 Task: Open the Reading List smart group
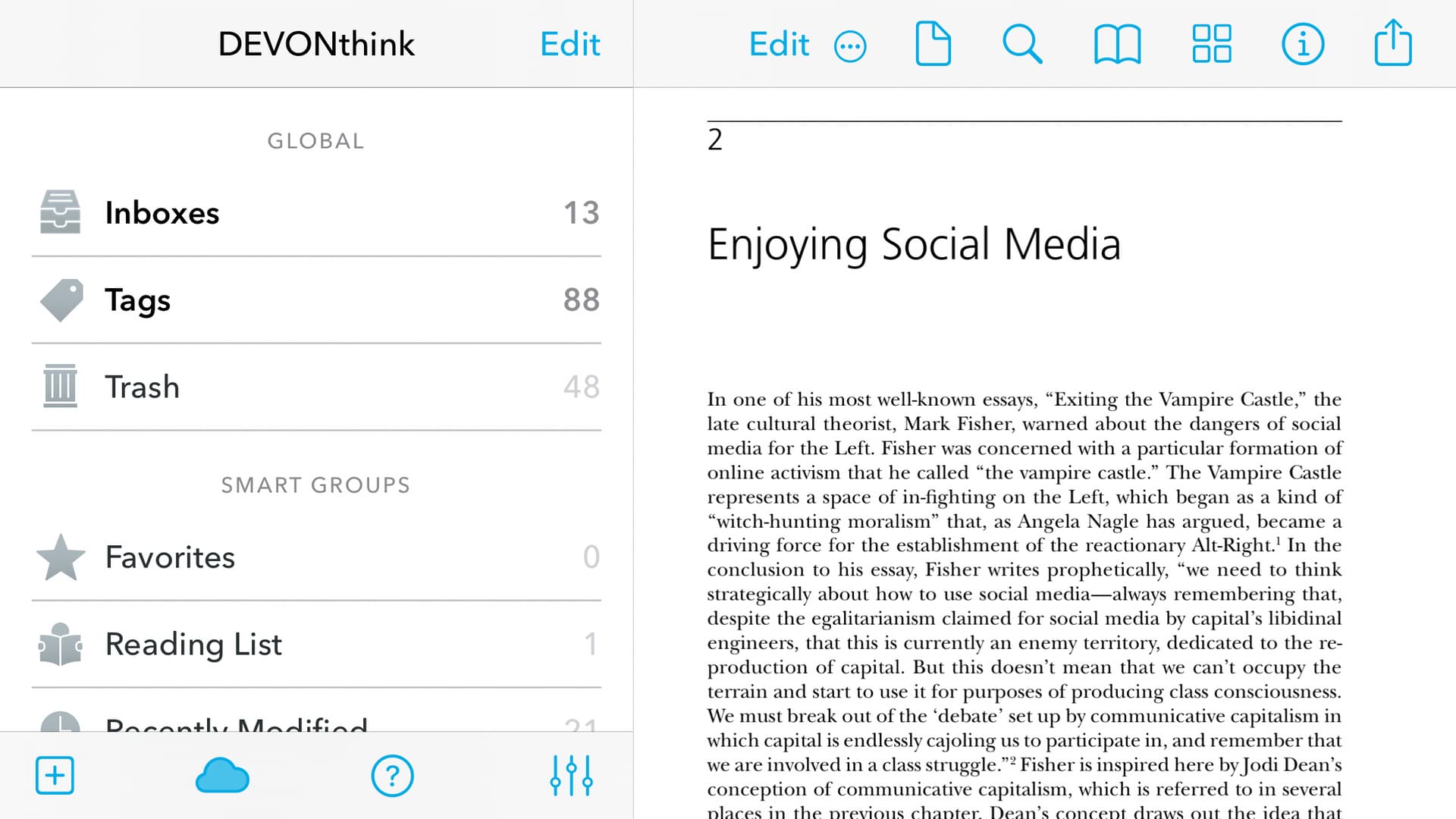[x=316, y=645]
